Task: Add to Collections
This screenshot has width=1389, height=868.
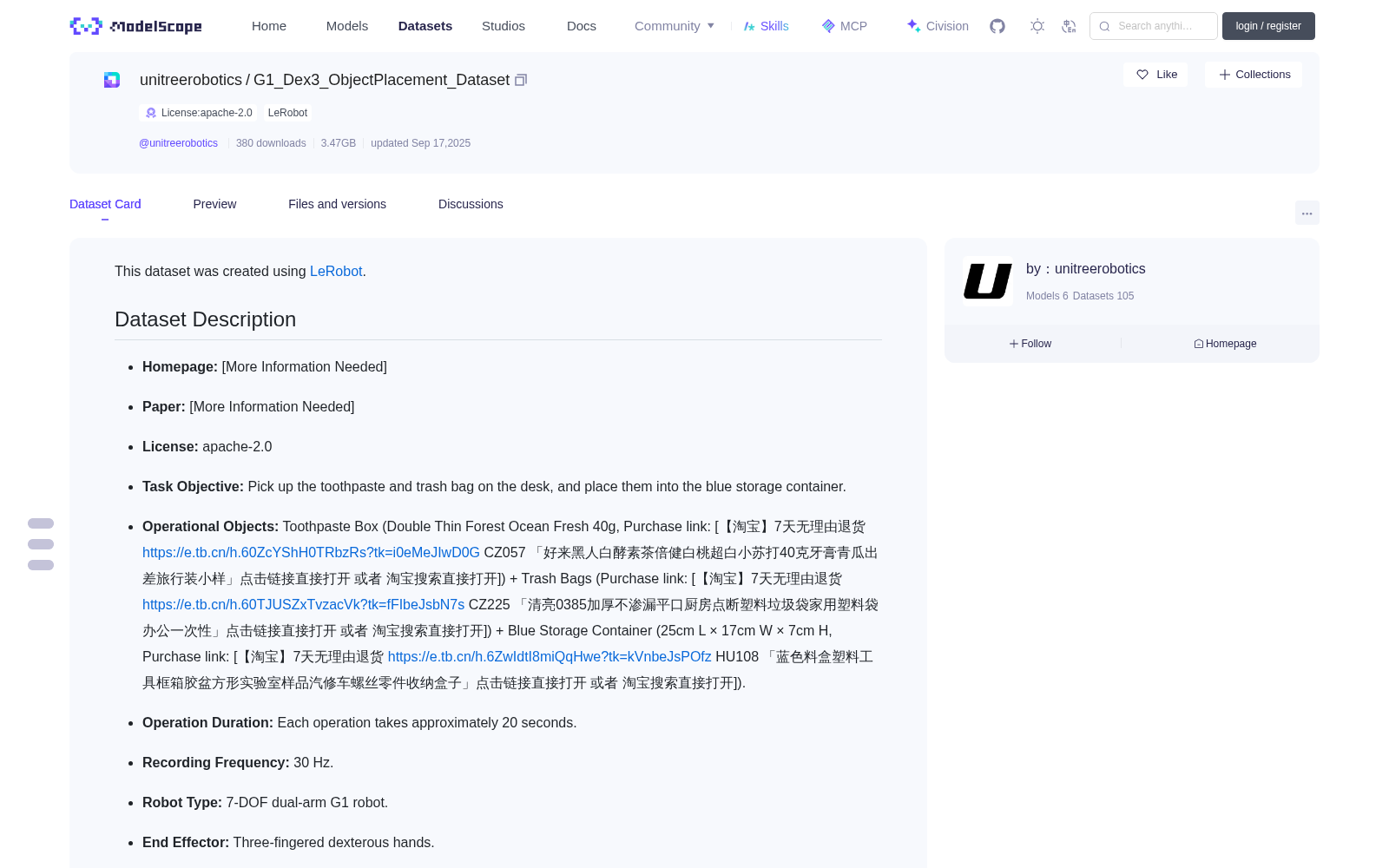Action: tap(1254, 75)
